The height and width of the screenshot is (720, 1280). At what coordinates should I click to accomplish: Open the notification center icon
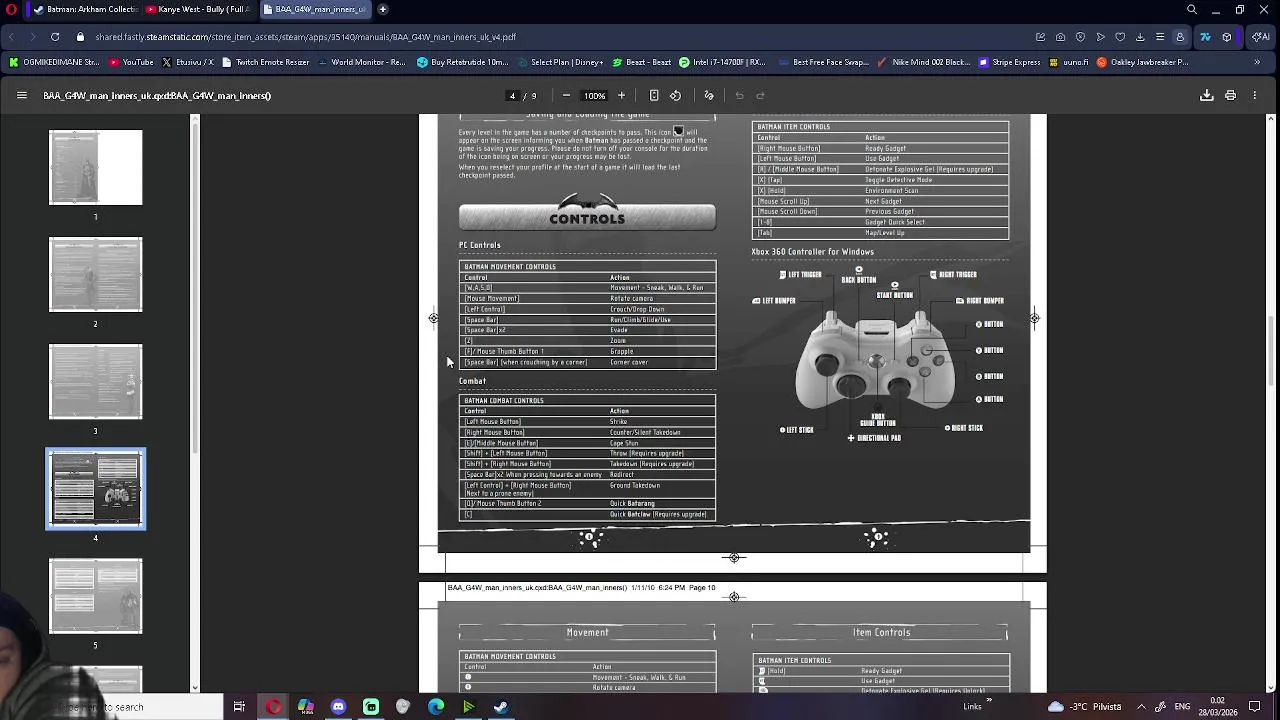tap(1254, 706)
